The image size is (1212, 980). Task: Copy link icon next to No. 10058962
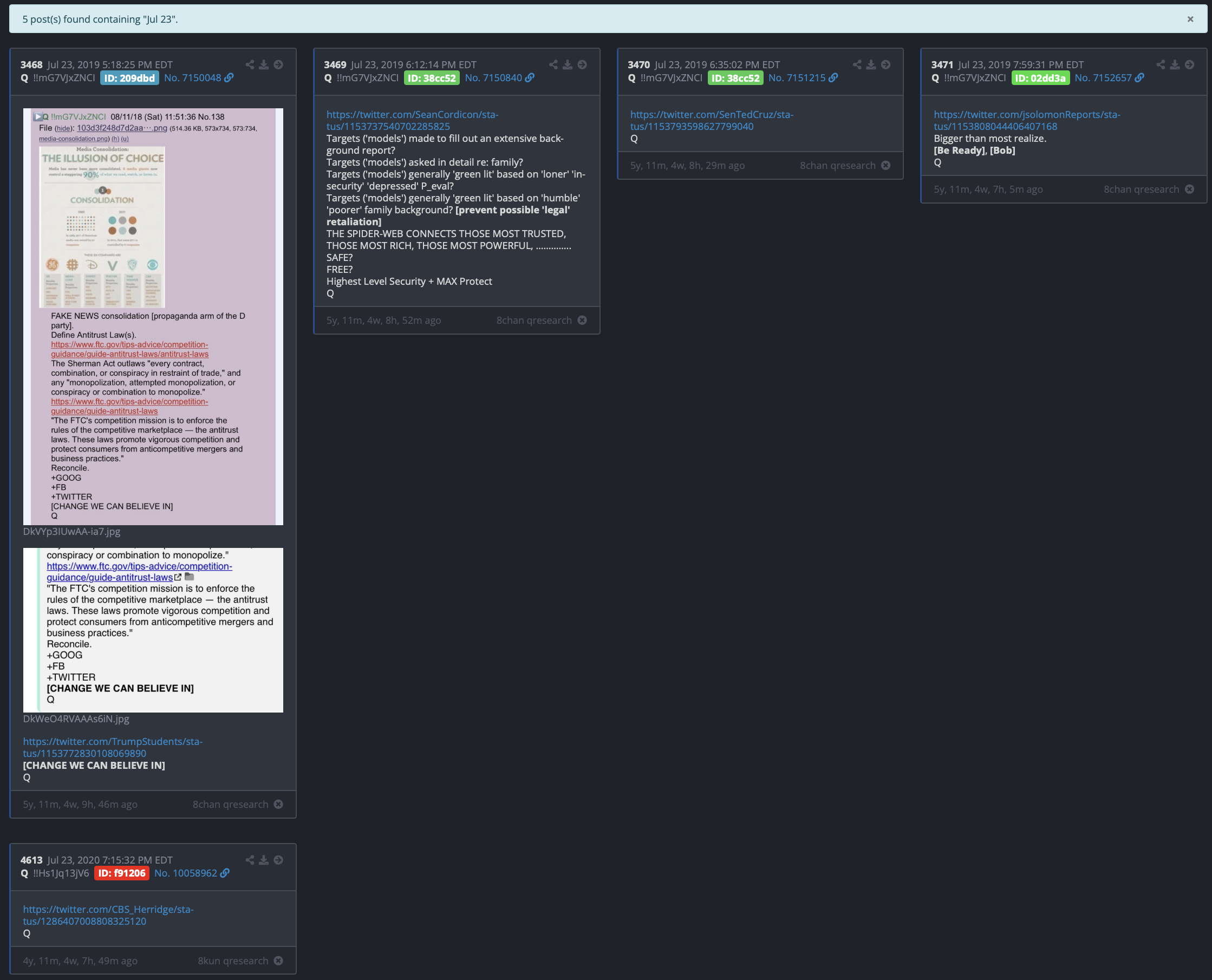pyautogui.click(x=225, y=873)
